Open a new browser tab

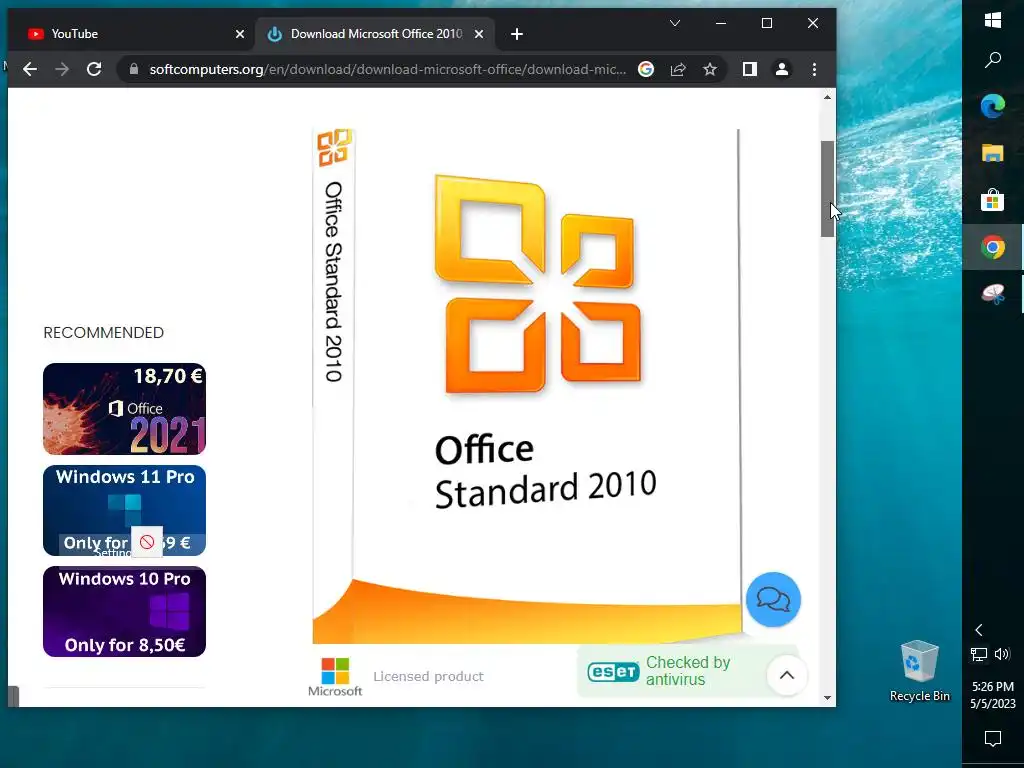[x=517, y=34]
